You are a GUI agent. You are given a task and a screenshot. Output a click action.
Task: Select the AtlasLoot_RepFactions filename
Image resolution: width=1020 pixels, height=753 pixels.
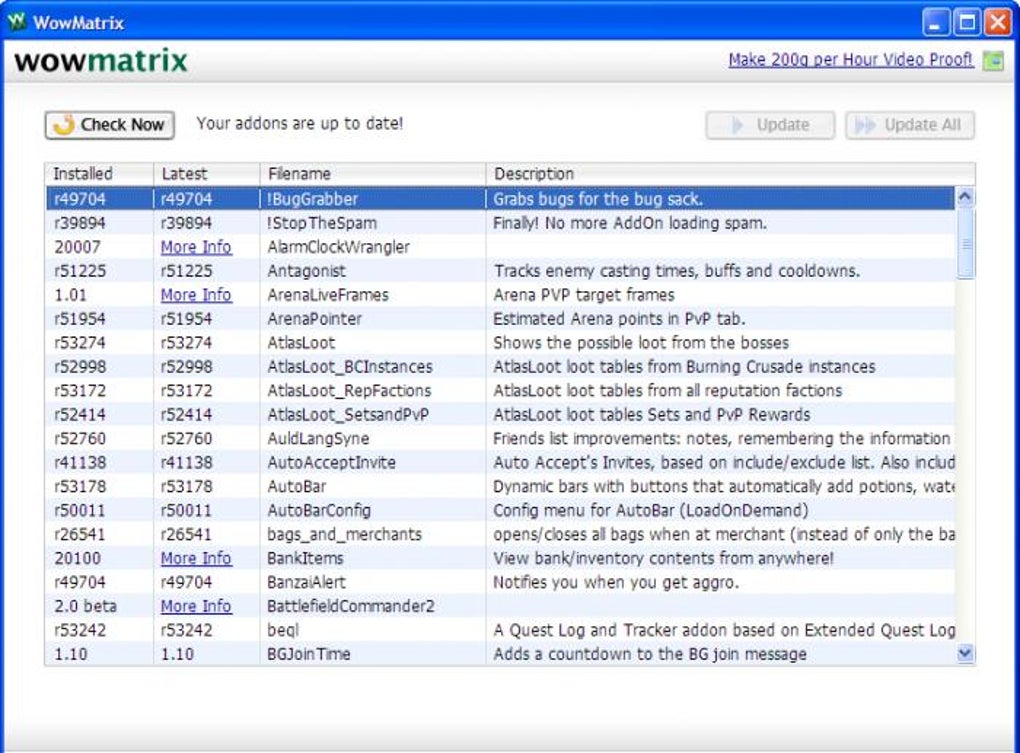(x=349, y=391)
